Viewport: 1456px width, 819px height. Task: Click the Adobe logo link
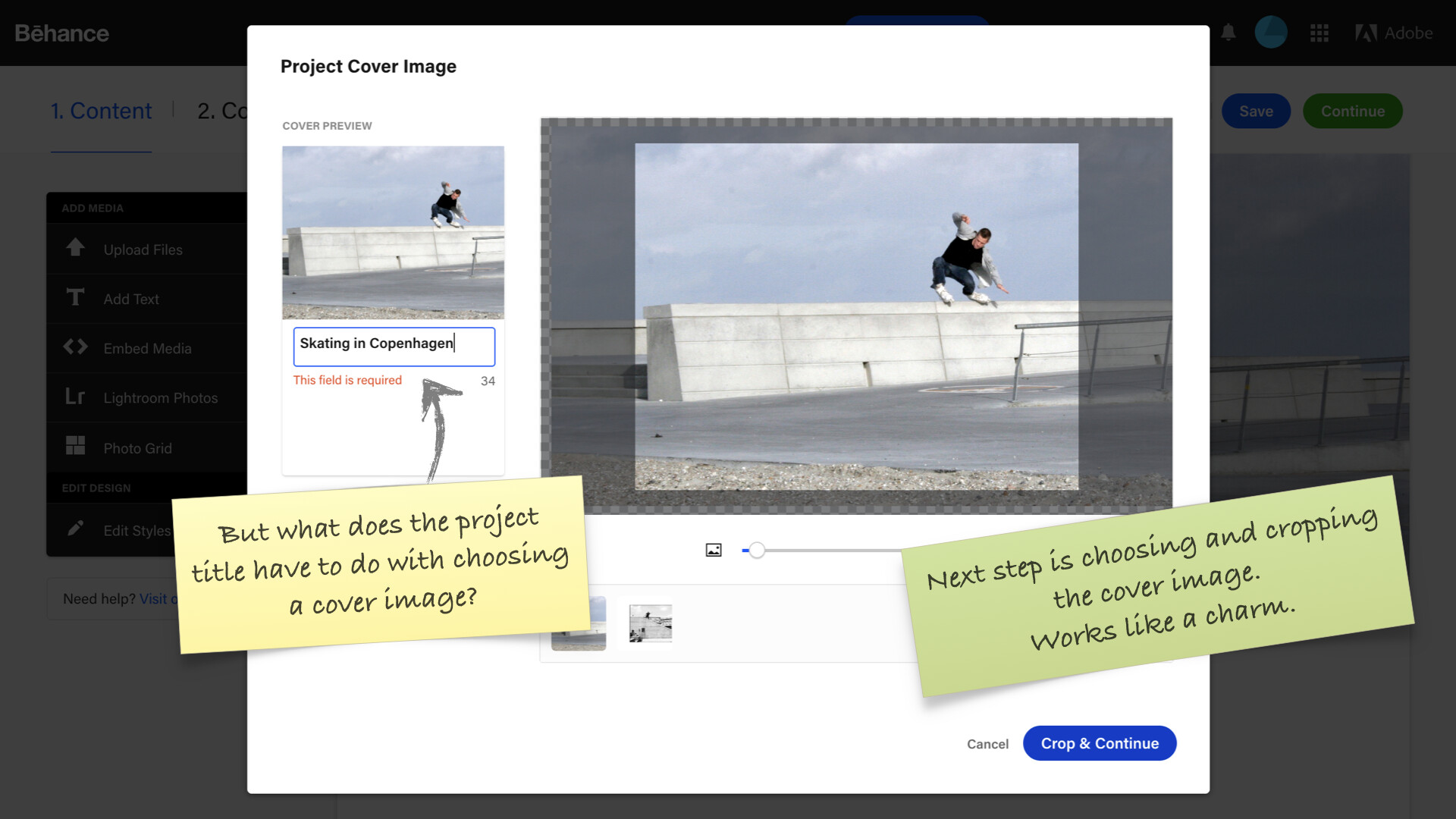click(x=1394, y=33)
